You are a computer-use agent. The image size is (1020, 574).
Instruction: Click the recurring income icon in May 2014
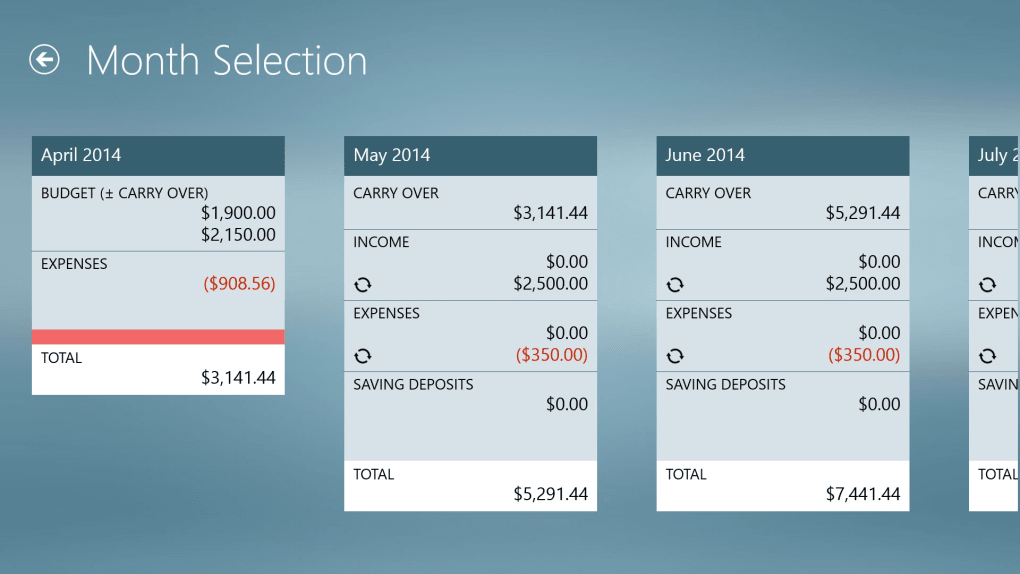(x=363, y=285)
